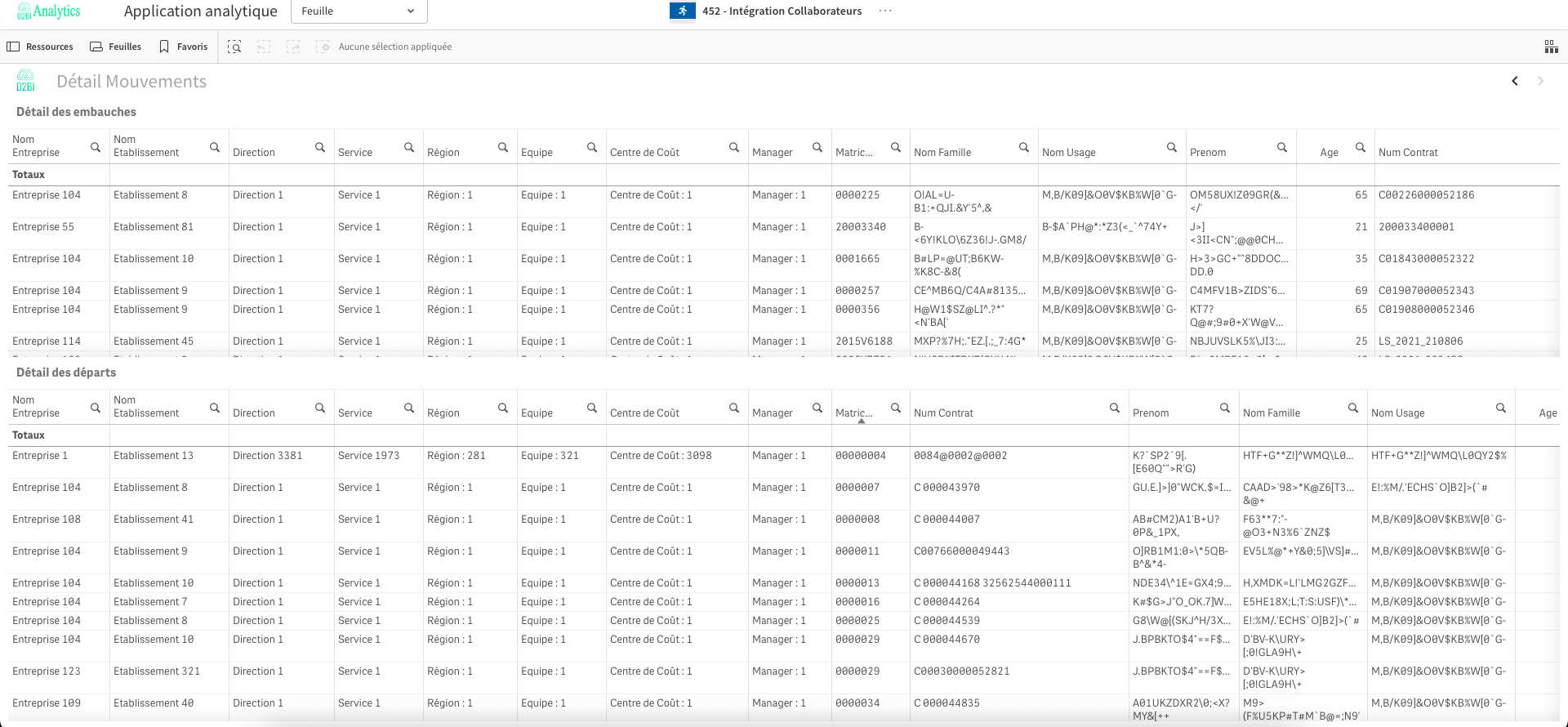
Task: Click the Age column header in embauches table
Action: tap(1329, 153)
